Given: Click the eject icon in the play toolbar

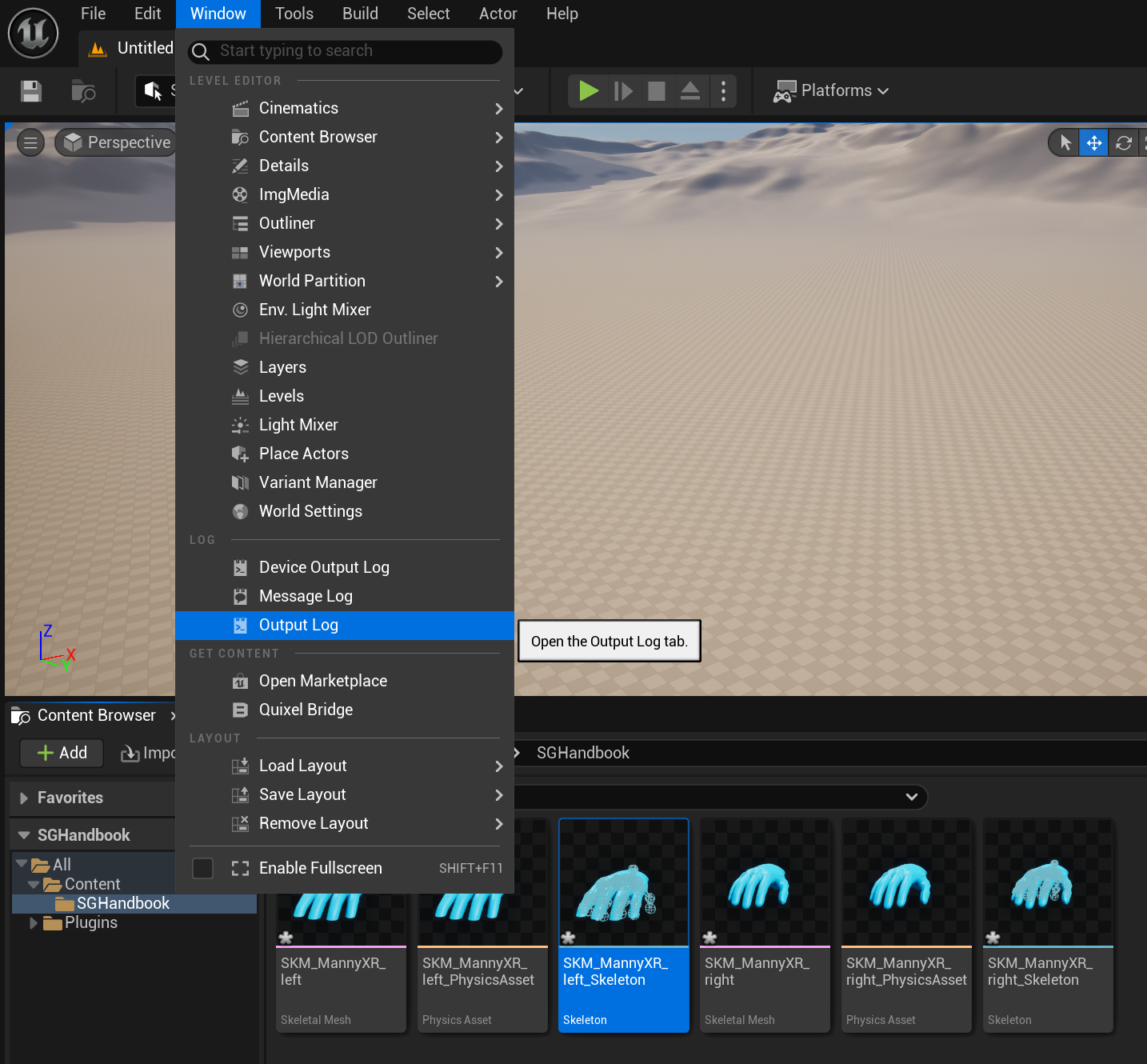Looking at the screenshot, I should tap(689, 90).
